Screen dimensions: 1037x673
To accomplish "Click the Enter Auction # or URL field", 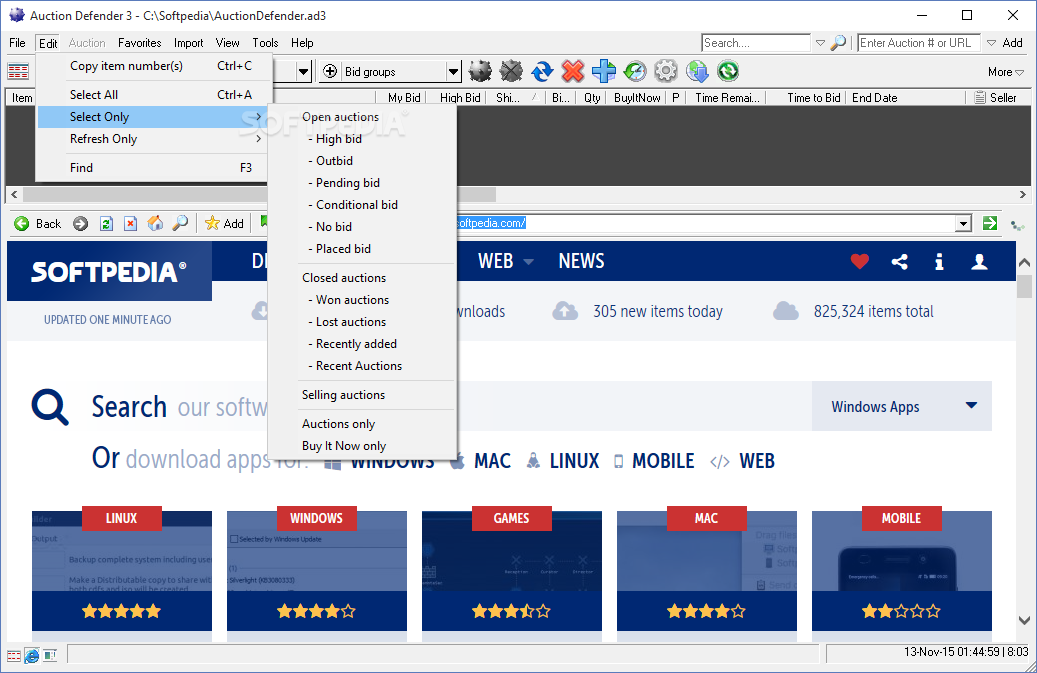I will point(919,43).
